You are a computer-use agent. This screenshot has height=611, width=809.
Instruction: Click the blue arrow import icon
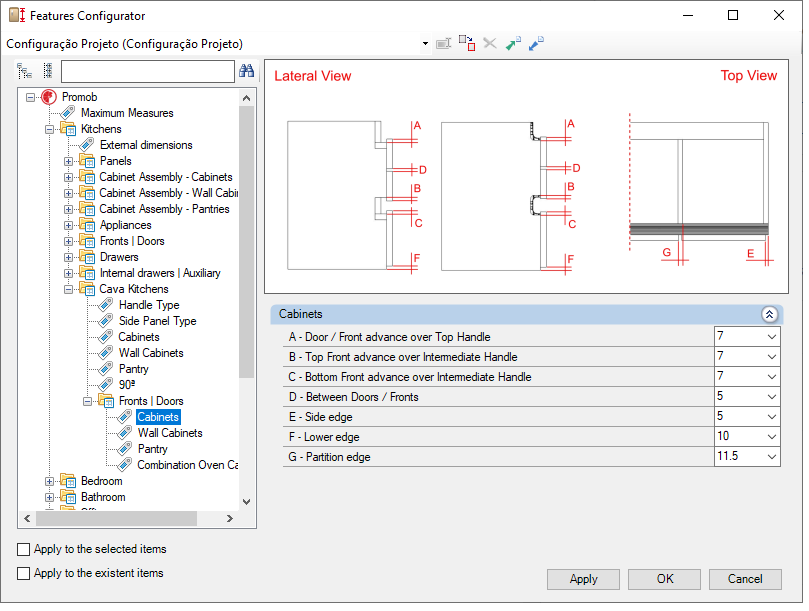coord(536,43)
